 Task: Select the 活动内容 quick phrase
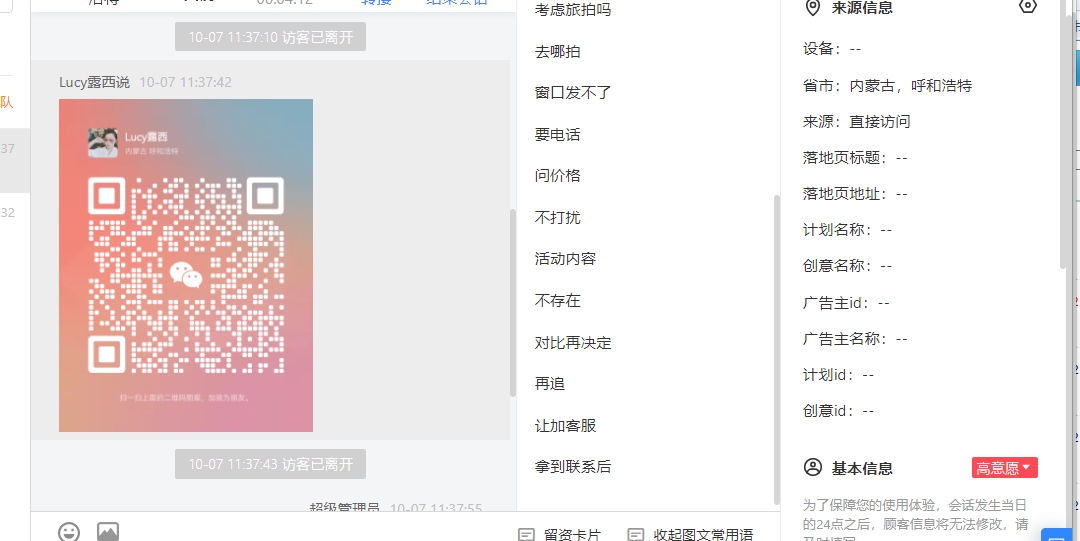[565, 258]
